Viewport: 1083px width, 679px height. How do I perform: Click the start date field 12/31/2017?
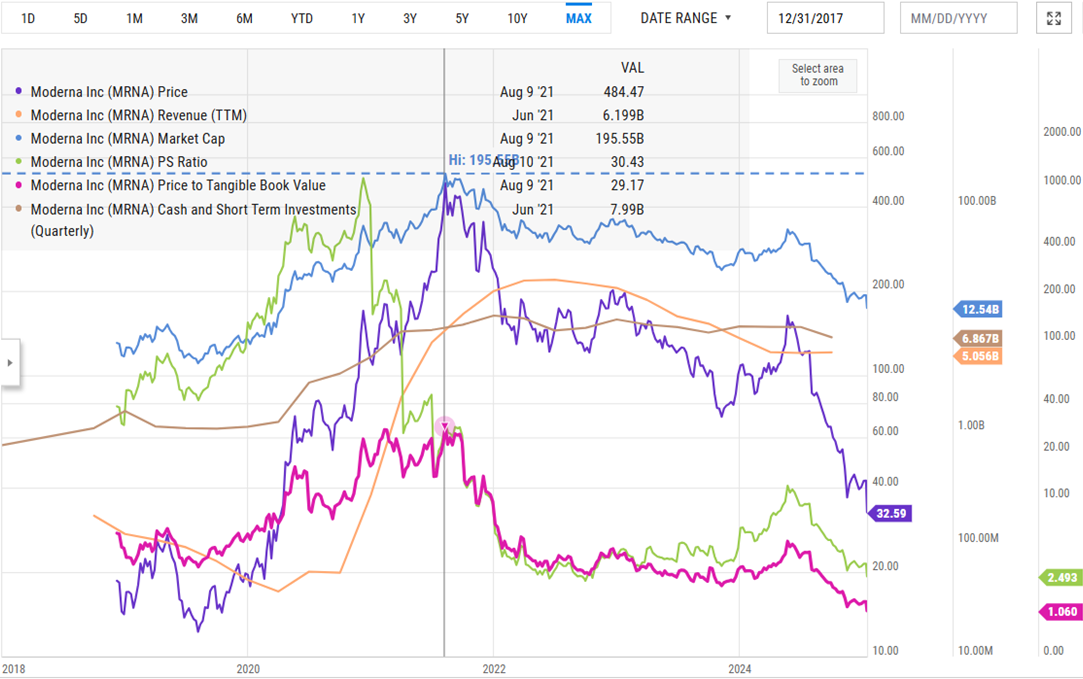825,18
